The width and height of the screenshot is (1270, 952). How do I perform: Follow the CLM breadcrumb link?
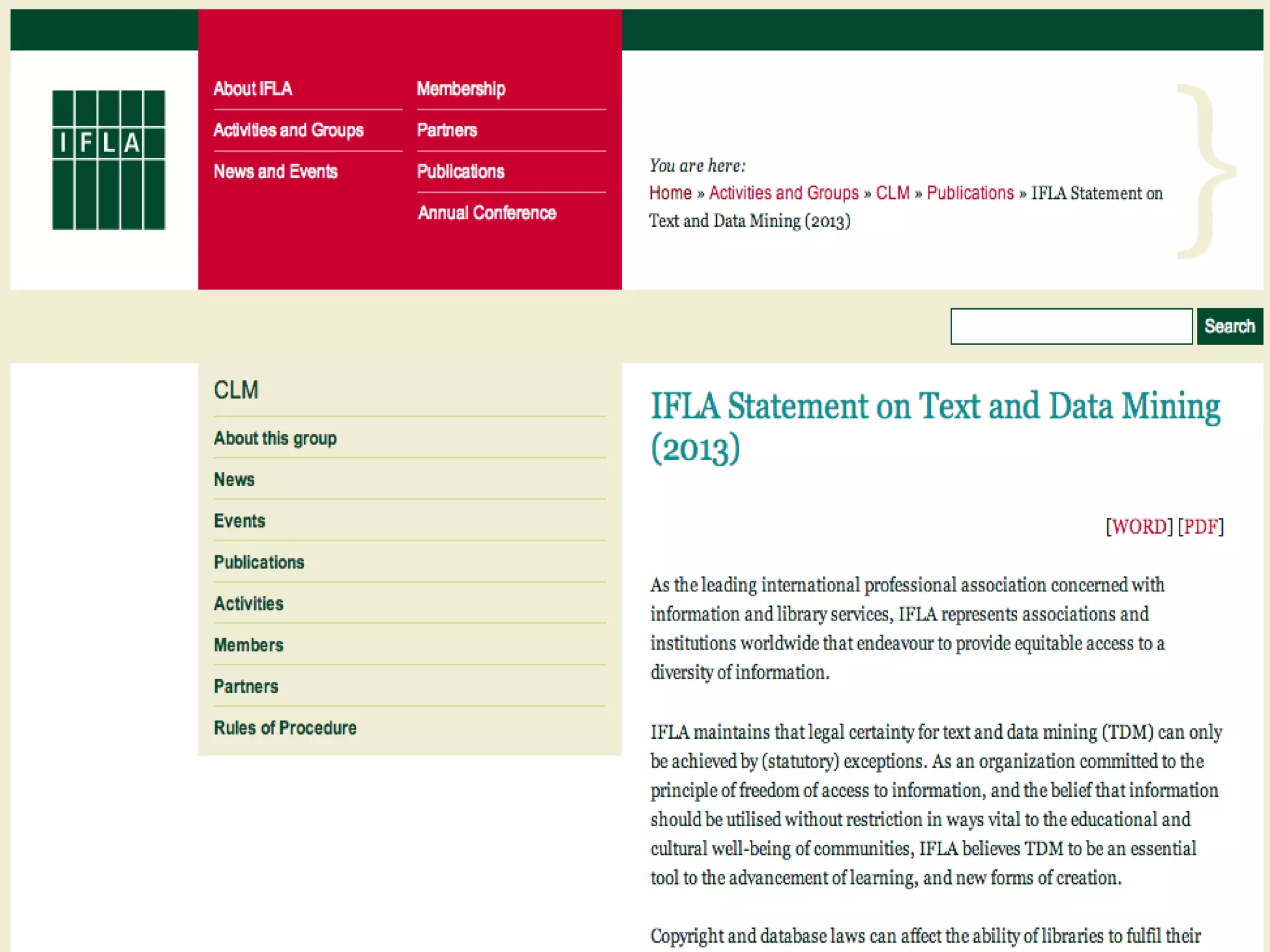click(892, 193)
